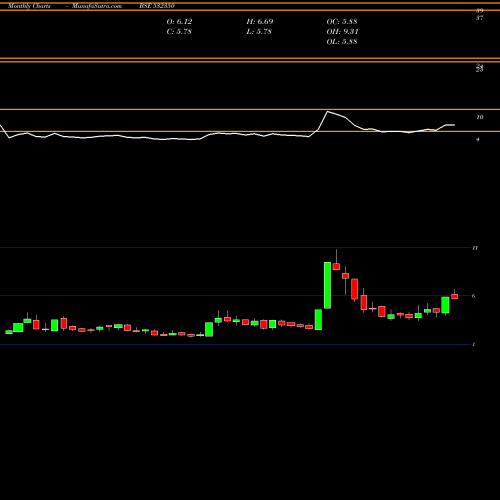Click the 'OL: 5.88' value
Image resolution: width=500 pixels, height=500 pixels.
342,42
